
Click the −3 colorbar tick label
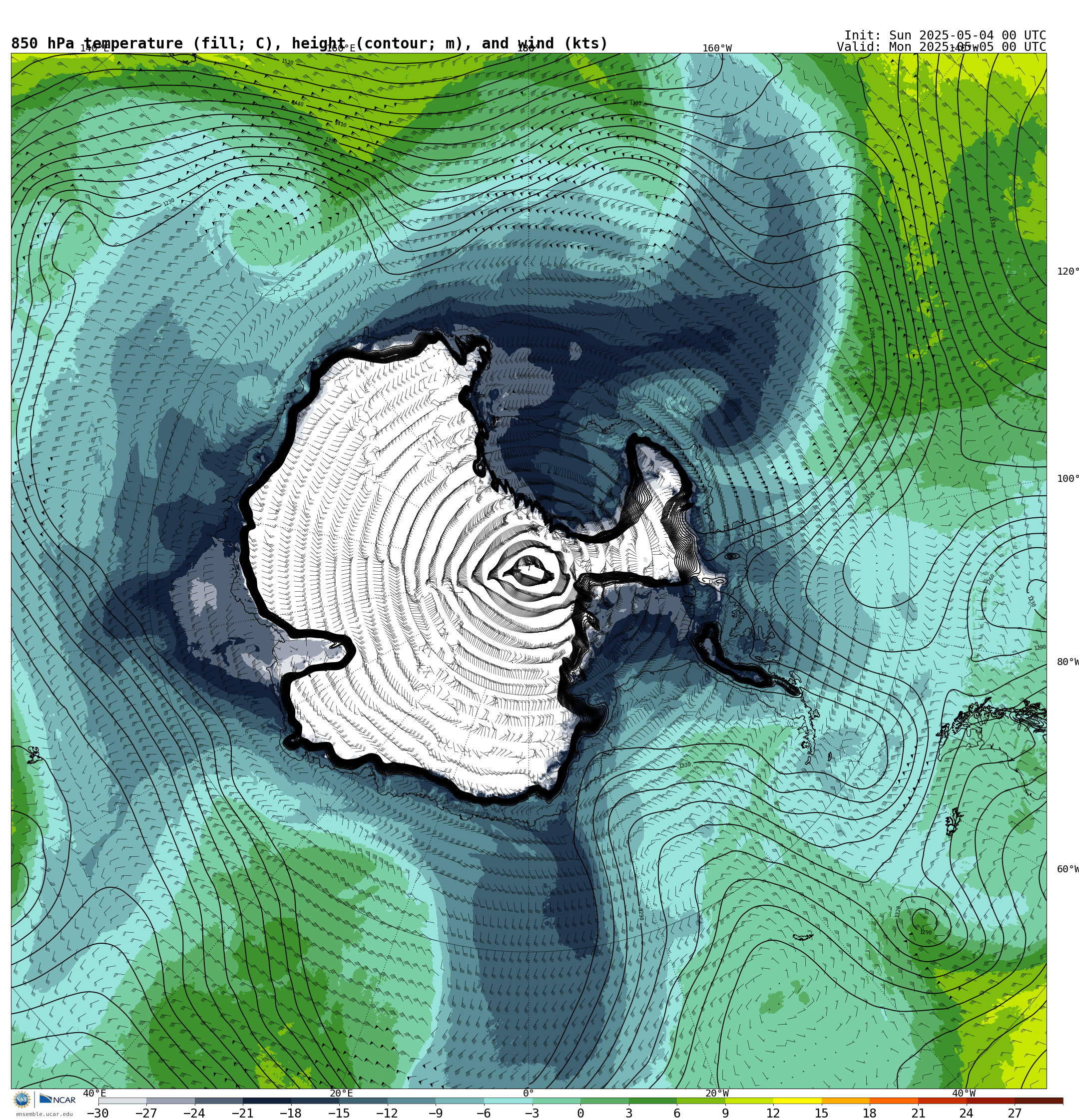[532, 1113]
